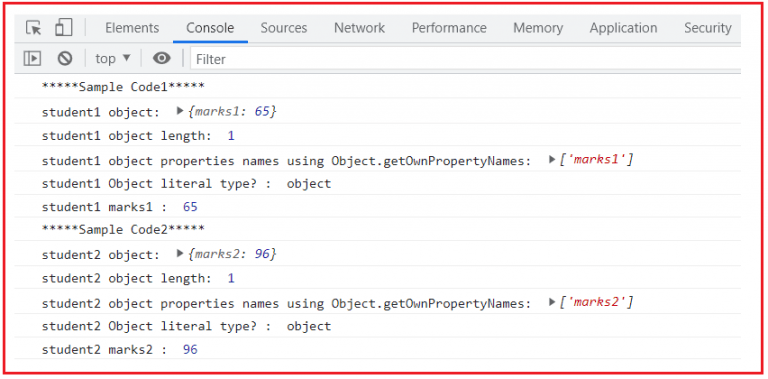Open the top context selector dropdown

pos(113,59)
